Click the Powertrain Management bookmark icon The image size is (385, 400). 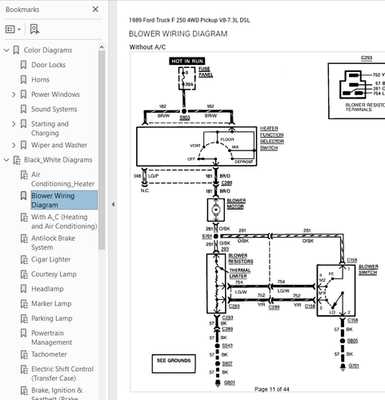click(23, 333)
